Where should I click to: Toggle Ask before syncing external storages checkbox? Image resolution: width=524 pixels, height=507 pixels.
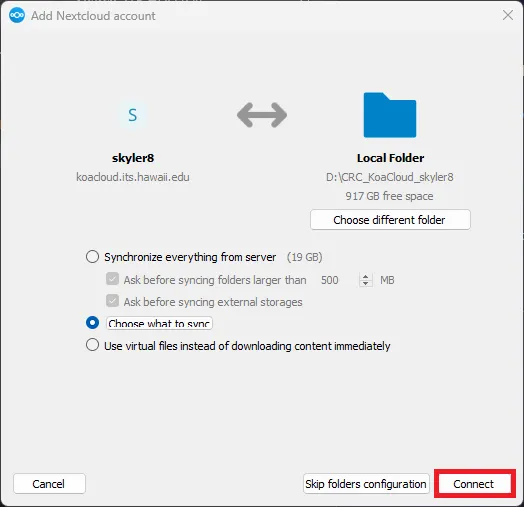point(112,301)
